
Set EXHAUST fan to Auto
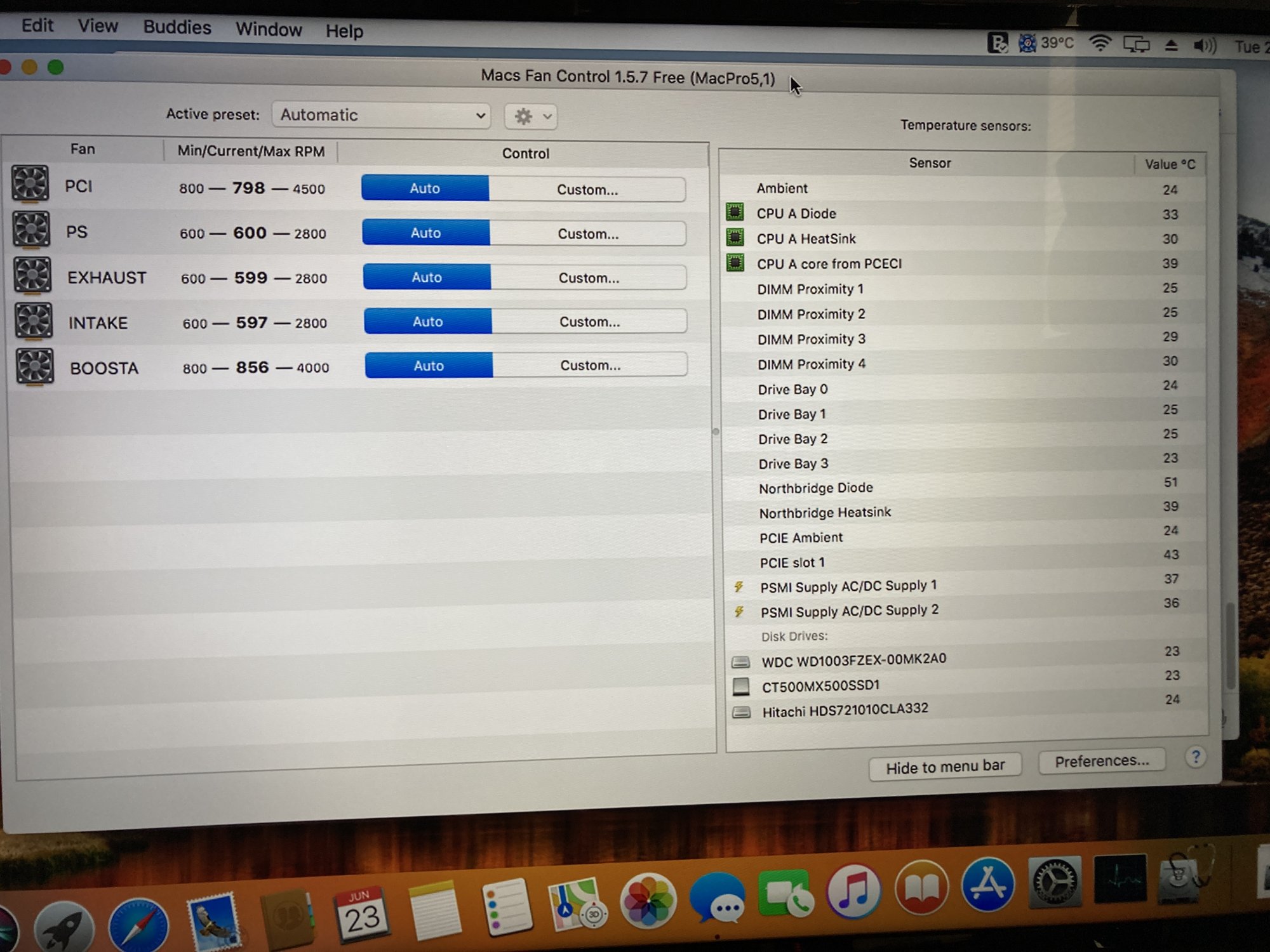(427, 277)
